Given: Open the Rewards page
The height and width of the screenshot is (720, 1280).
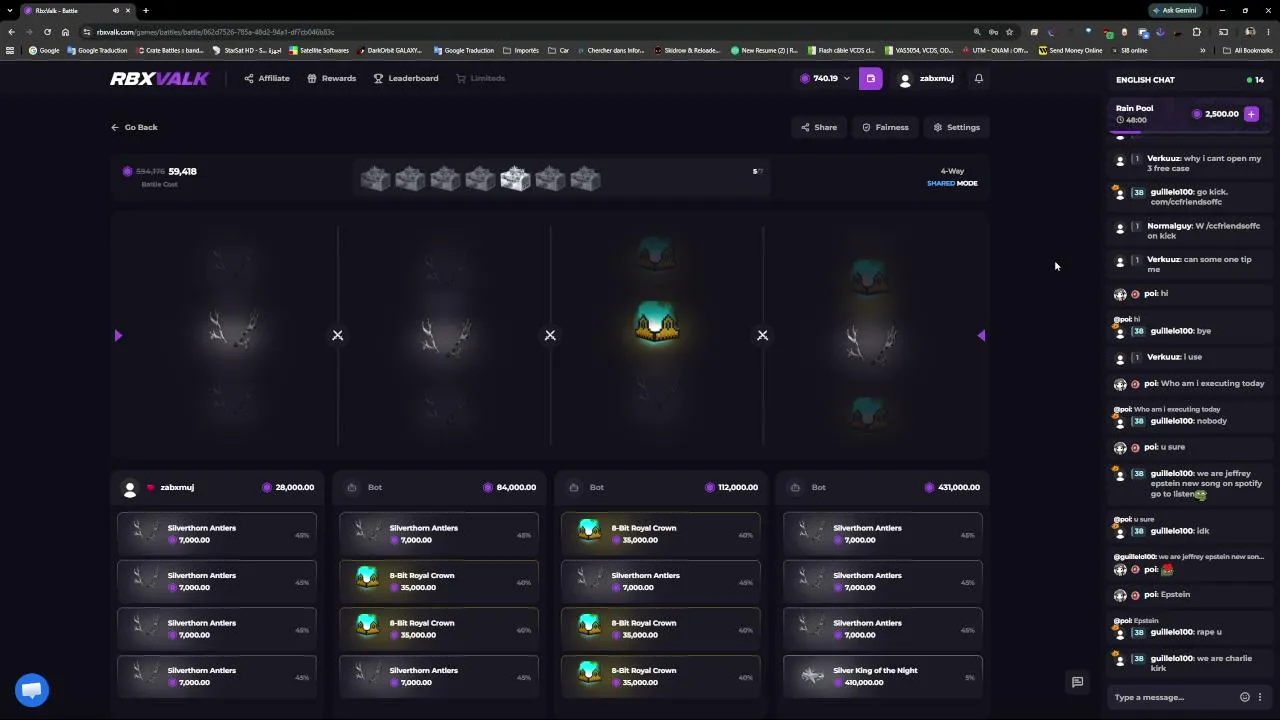Looking at the screenshot, I should pyautogui.click(x=332, y=78).
